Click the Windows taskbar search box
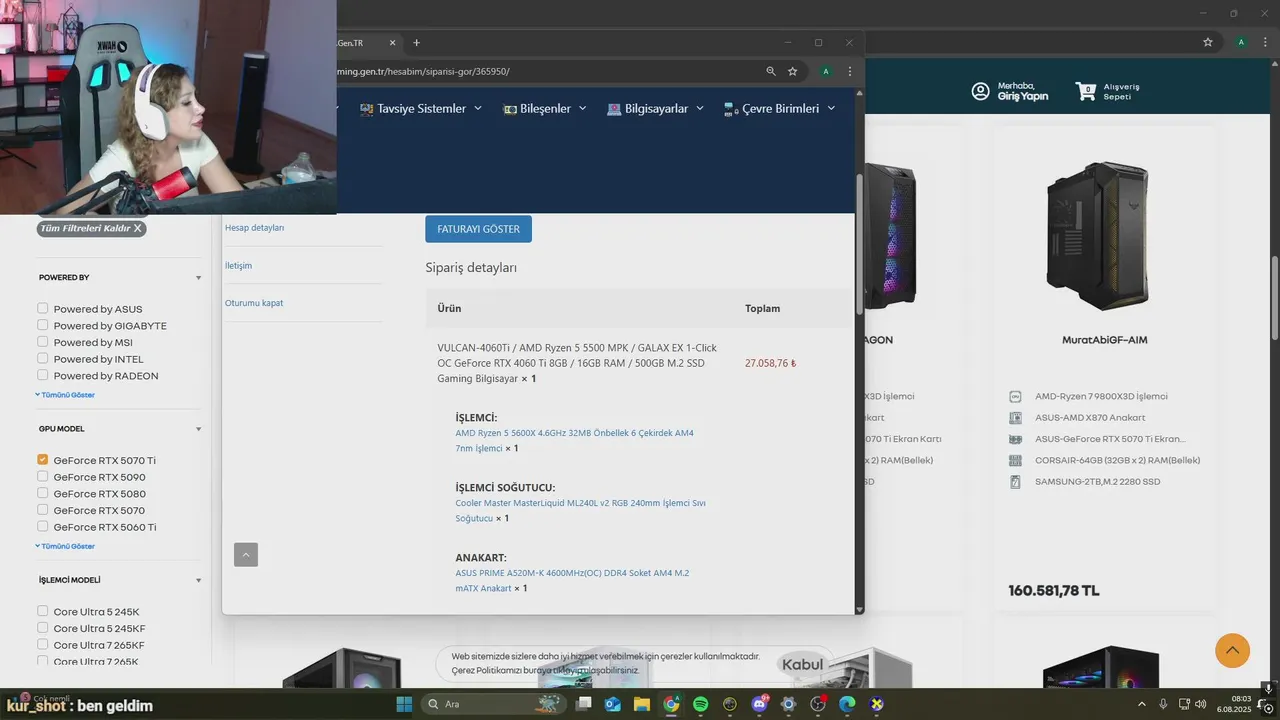The height and width of the screenshot is (720, 1280). pos(494,704)
